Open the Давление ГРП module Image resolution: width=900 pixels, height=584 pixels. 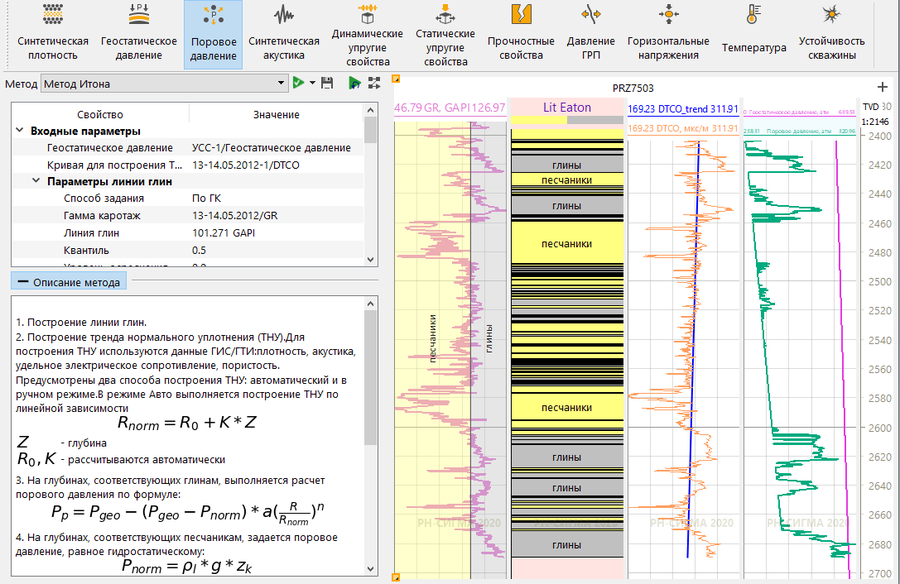(x=592, y=30)
